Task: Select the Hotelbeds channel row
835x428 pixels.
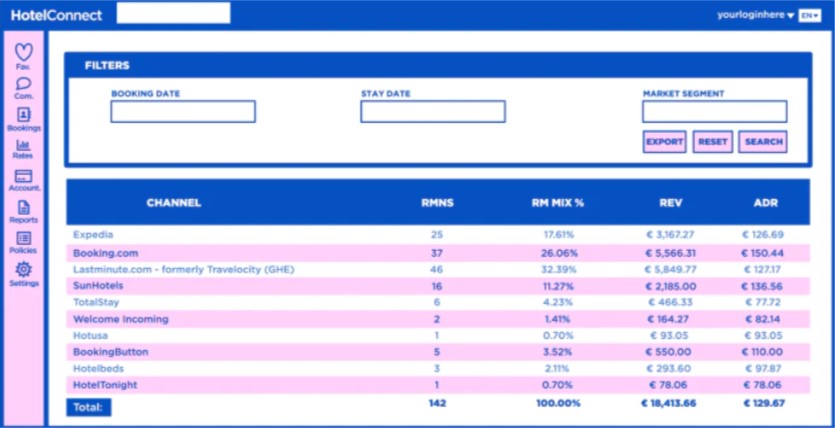Action: point(438,368)
